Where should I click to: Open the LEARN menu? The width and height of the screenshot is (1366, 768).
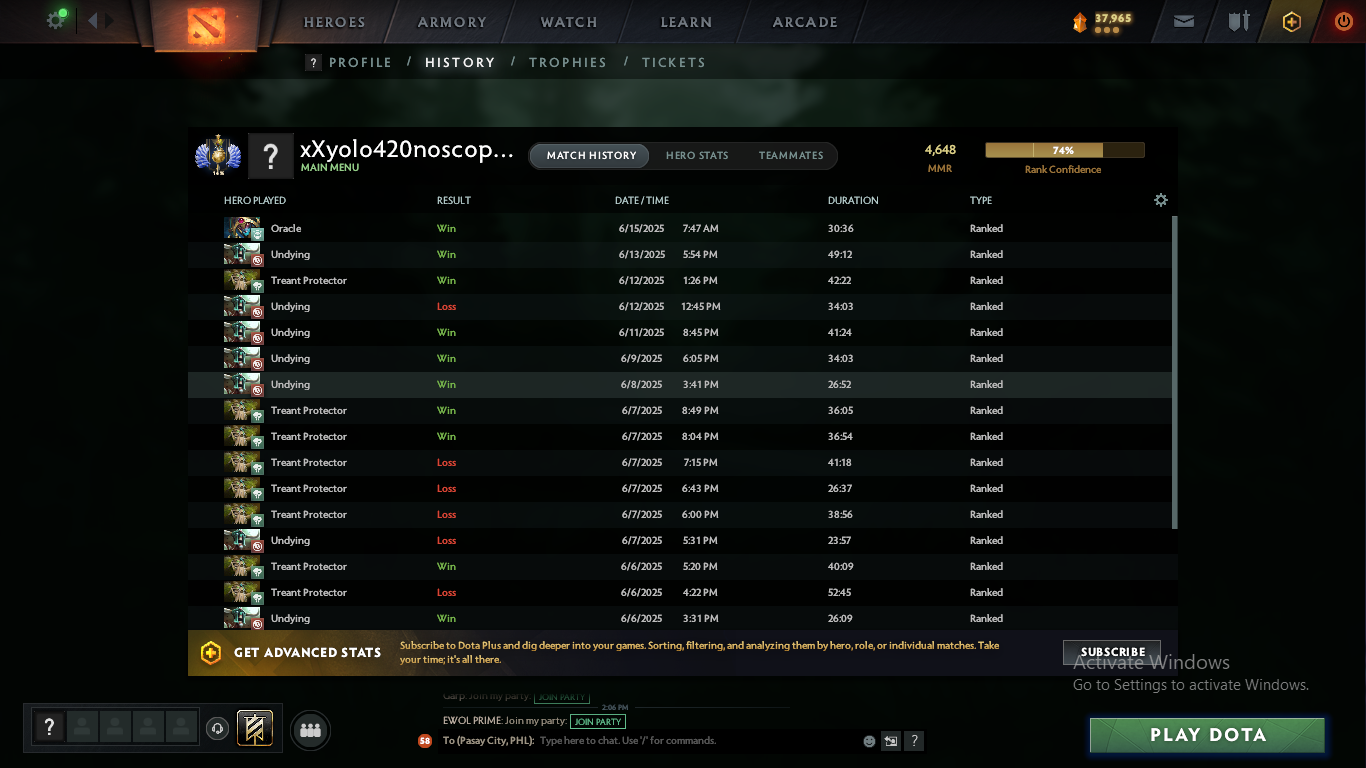pos(686,22)
